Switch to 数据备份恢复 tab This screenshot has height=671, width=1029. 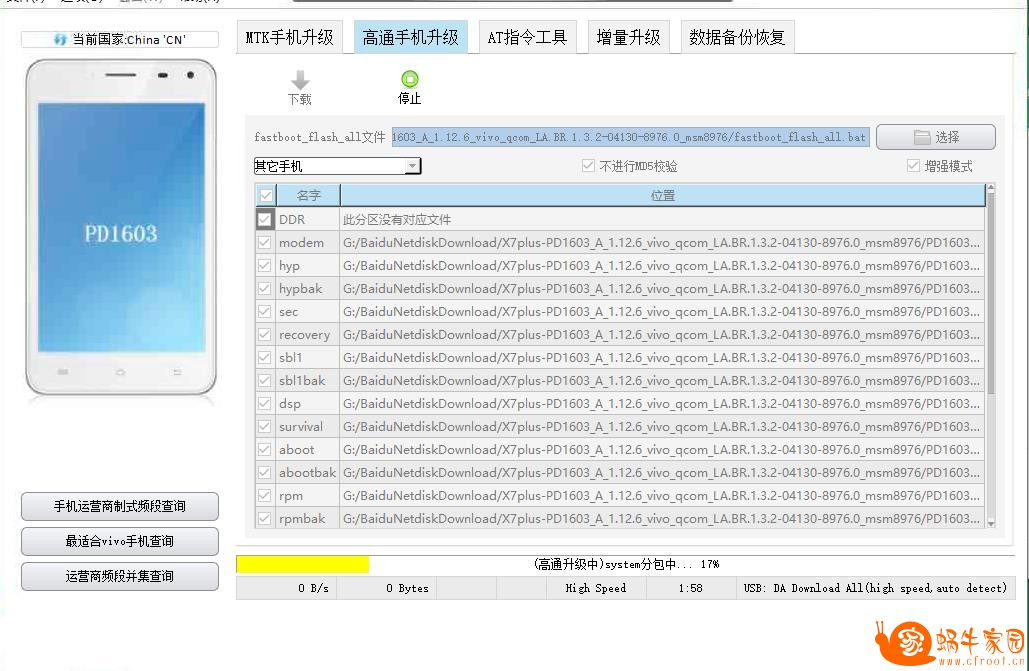tap(737, 37)
